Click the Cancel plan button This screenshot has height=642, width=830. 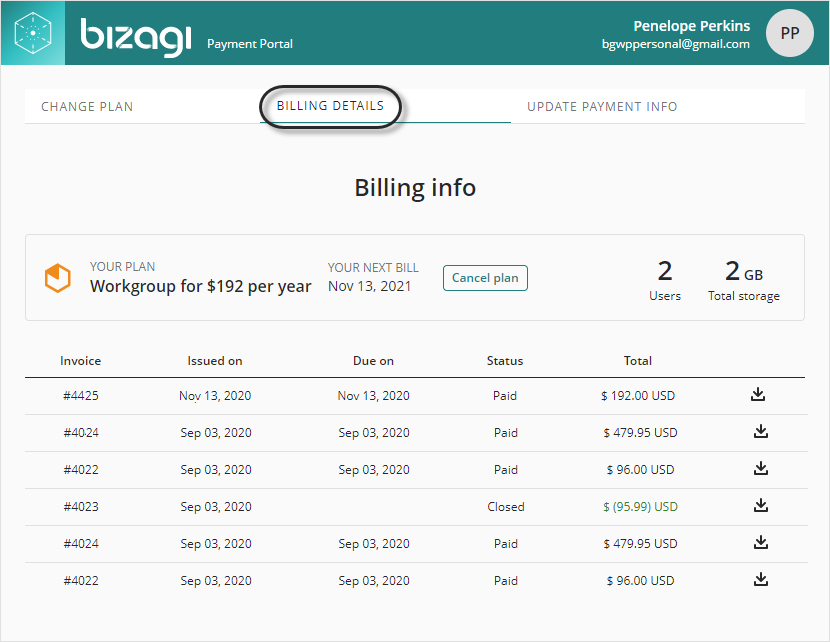click(485, 278)
